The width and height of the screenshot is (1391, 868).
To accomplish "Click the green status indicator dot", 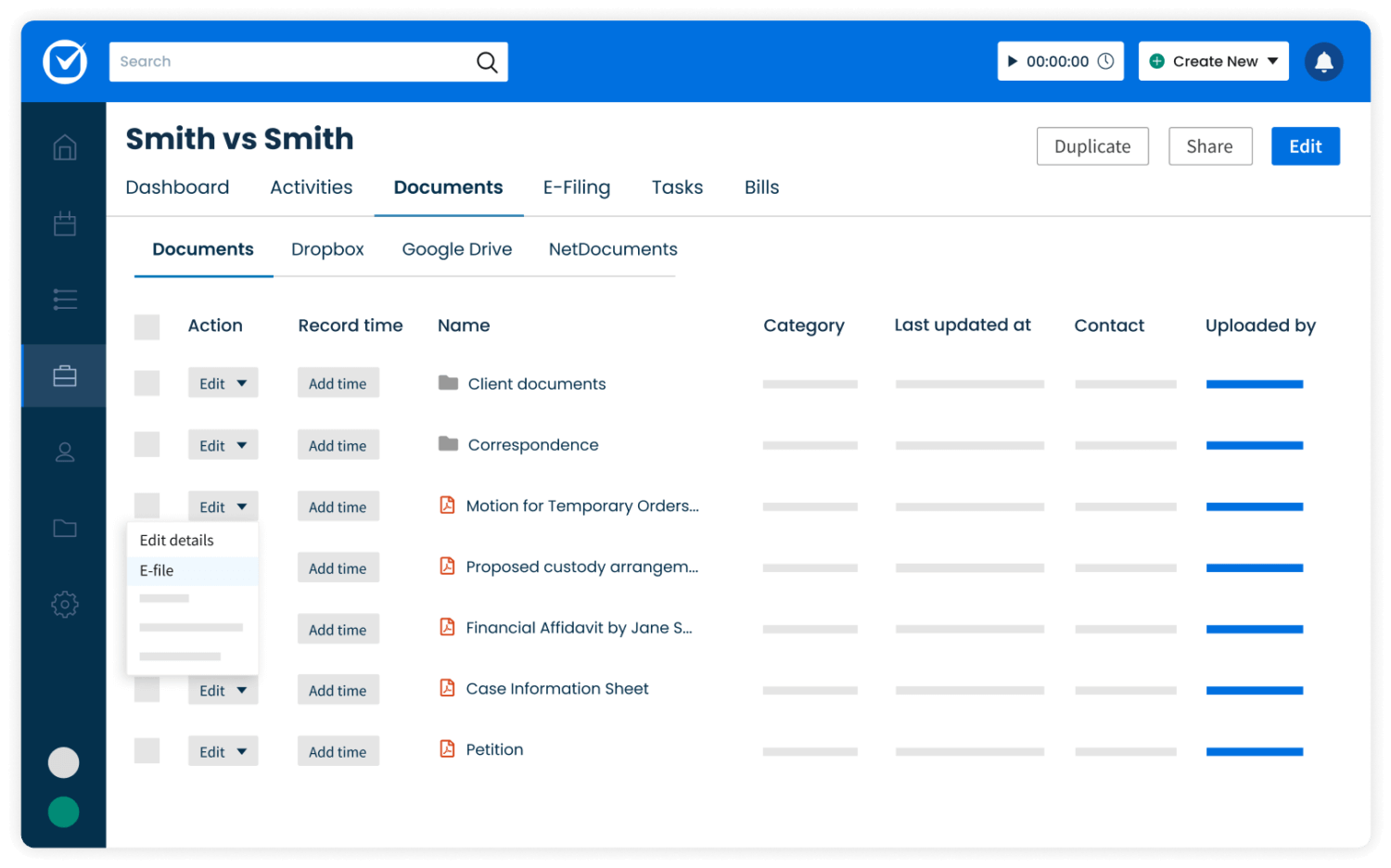I will 63,811.
